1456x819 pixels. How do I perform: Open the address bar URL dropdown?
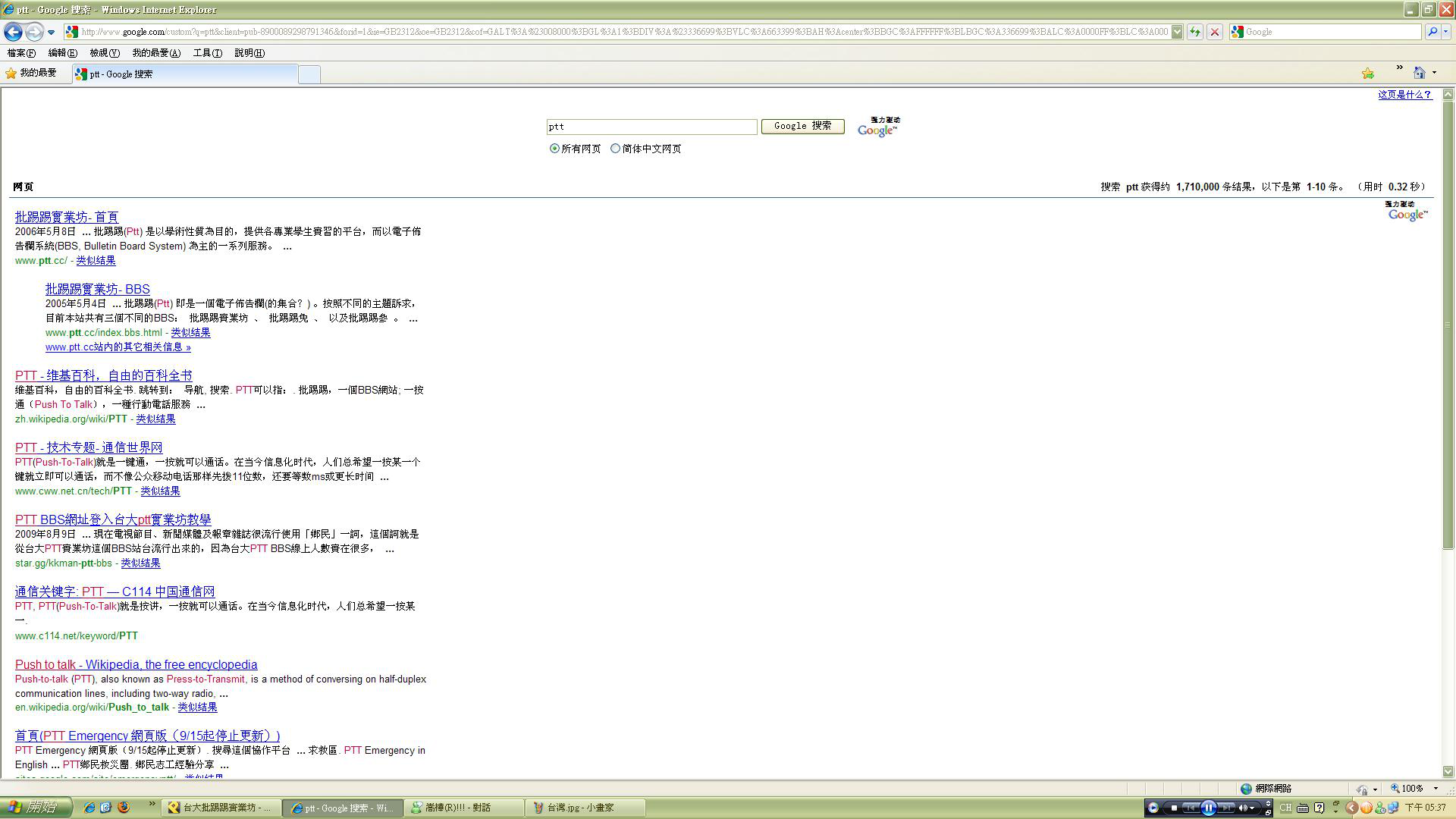[1176, 32]
